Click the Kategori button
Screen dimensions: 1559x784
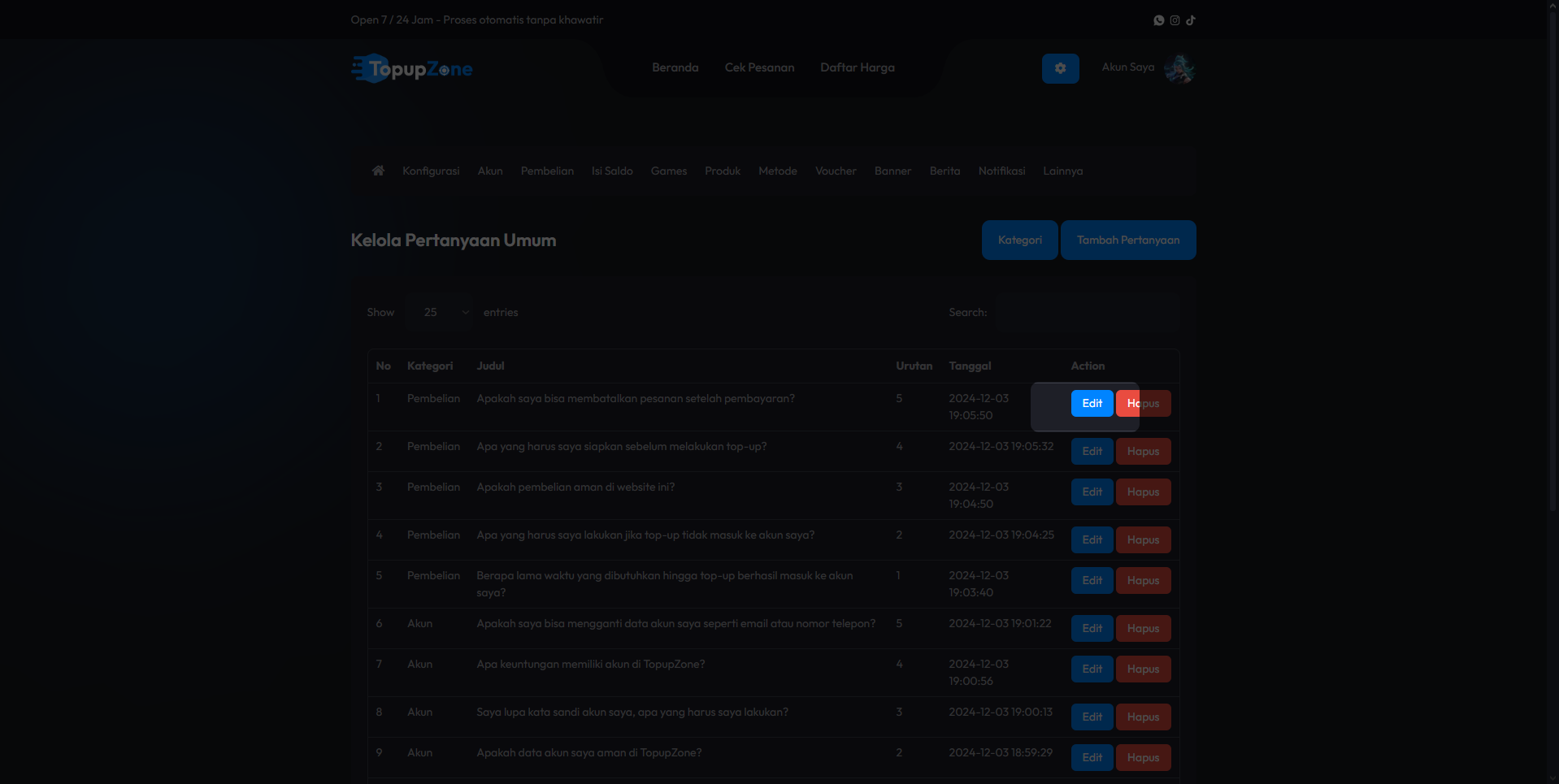pyautogui.click(x=1020, y=240)
